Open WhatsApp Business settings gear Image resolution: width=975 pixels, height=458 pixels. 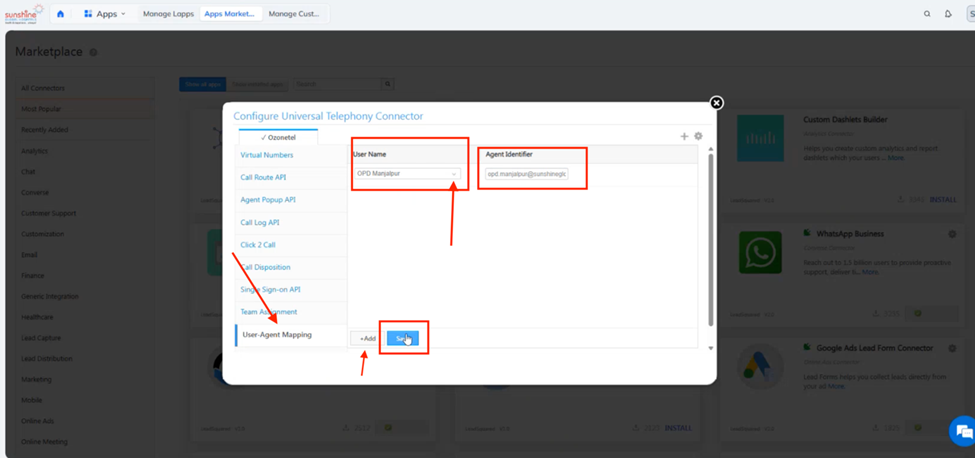(951, 234)
